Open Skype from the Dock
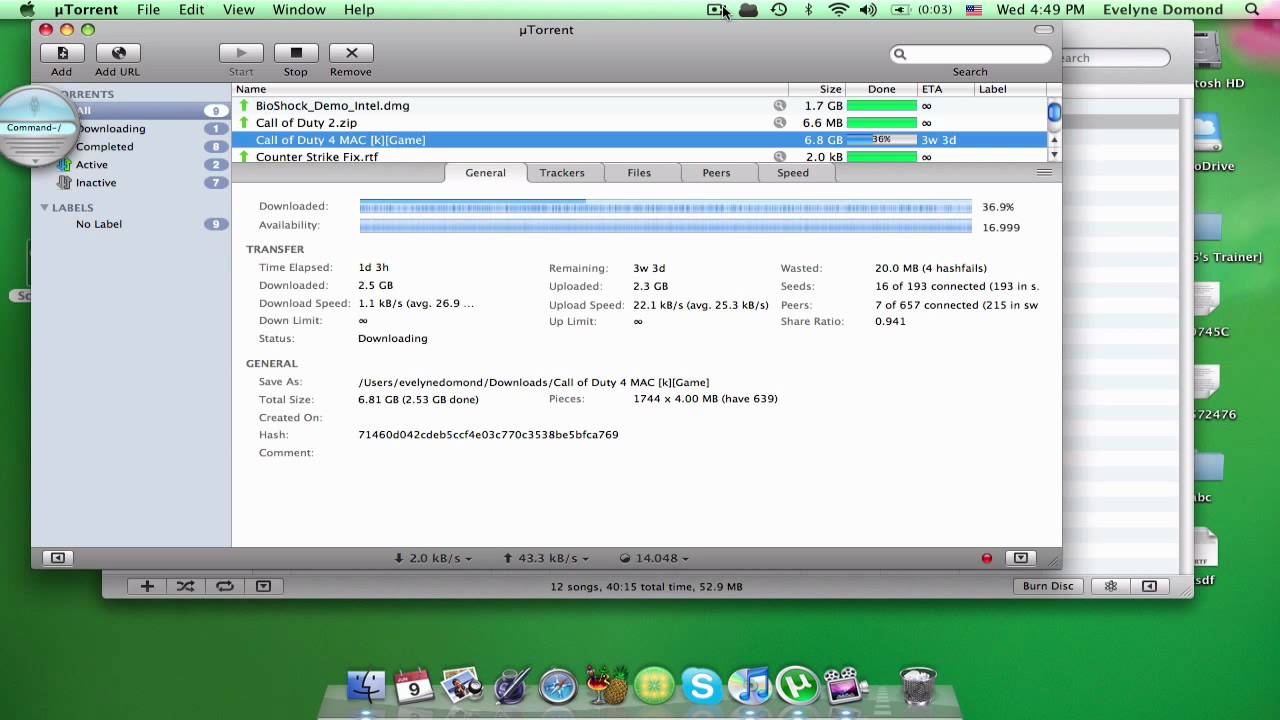This screenshot has height=720, width=1280. (702, 686)
